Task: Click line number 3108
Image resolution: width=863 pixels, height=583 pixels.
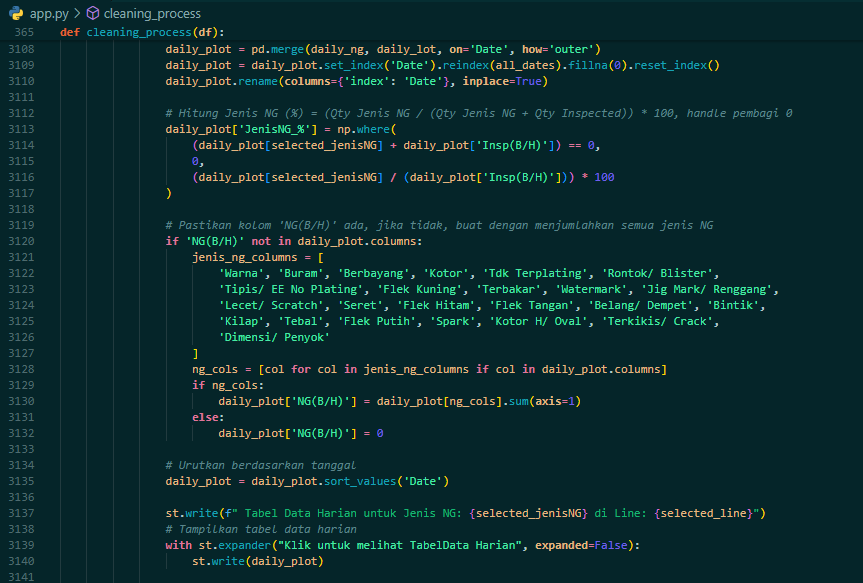Action: pyautogui.click(x=21, y=49)
